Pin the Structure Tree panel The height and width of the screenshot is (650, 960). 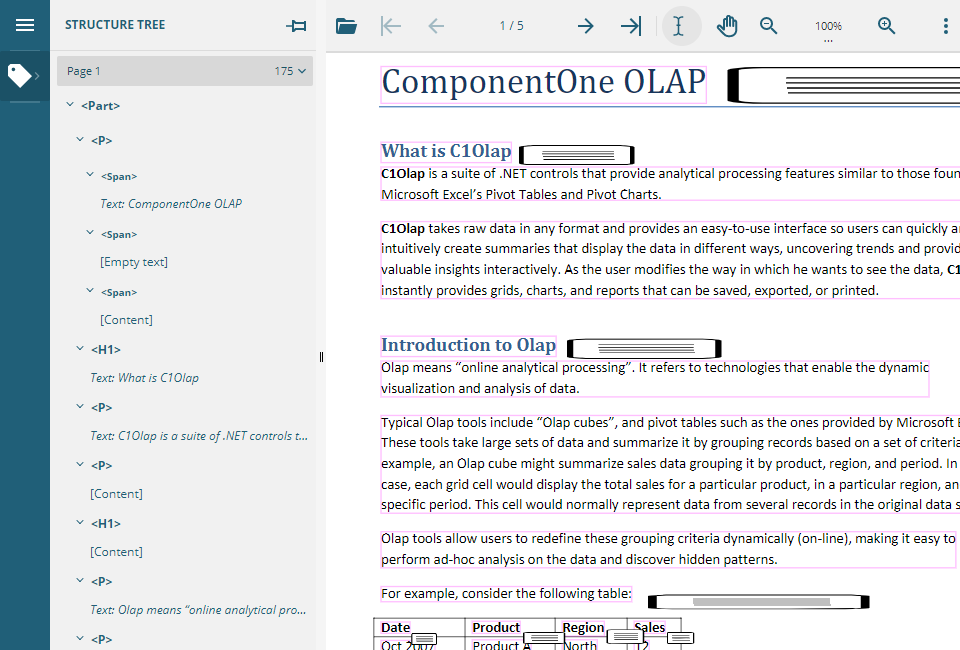pos(296,26)
